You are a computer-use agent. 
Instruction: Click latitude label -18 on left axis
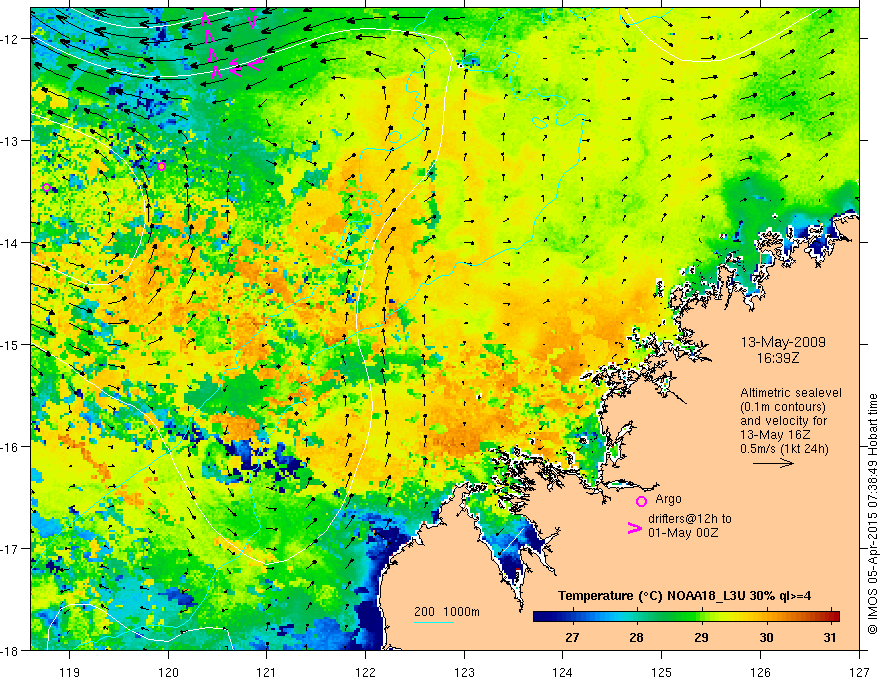coord(11,650)
